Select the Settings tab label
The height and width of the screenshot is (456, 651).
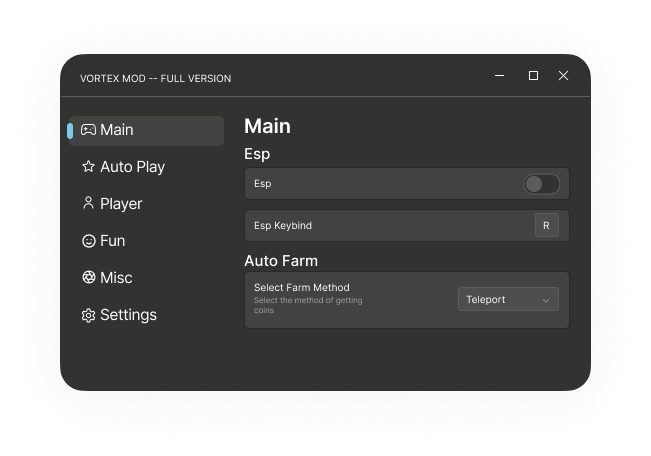click(x=128, y=315)
